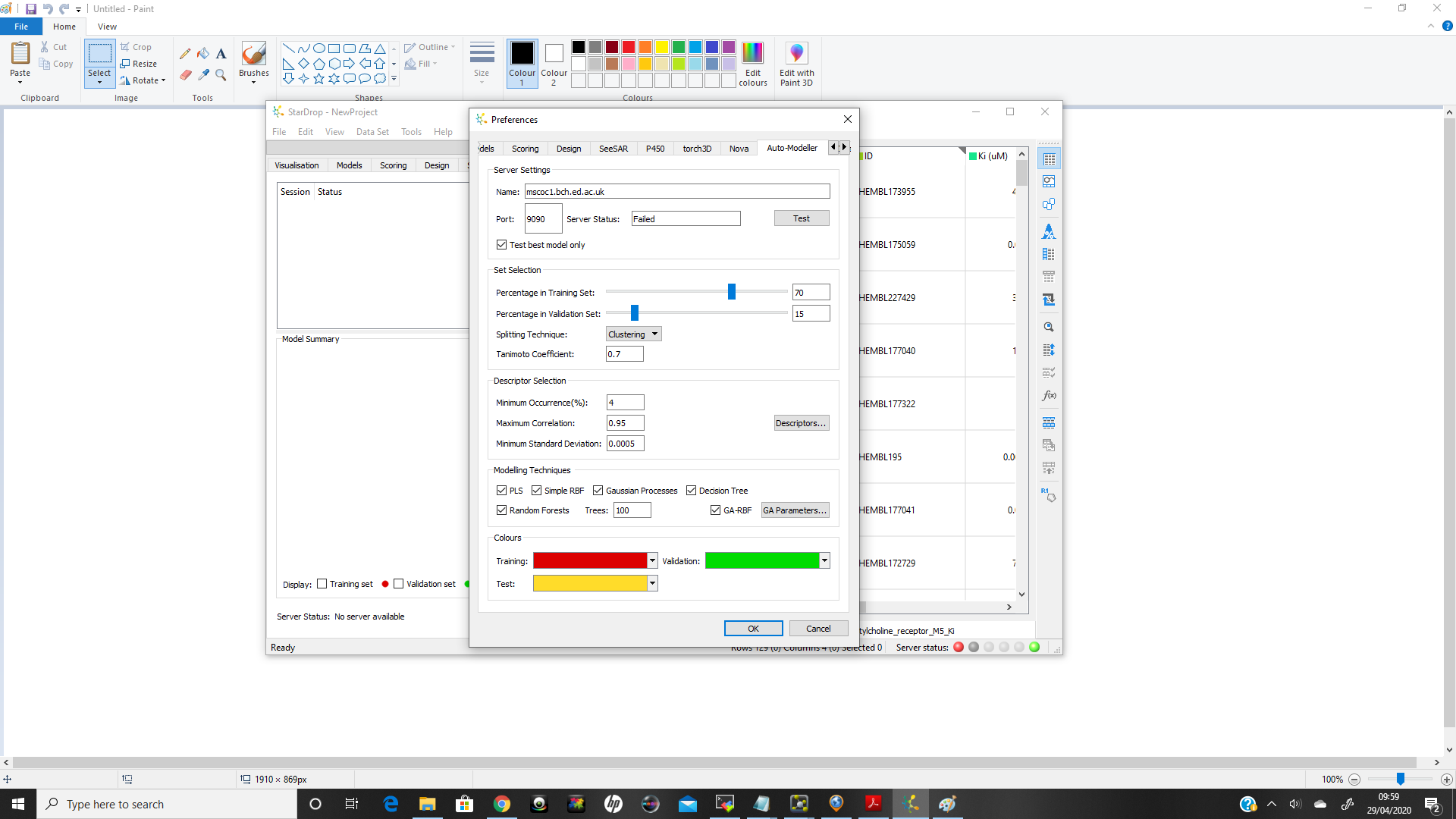Open the Descriptors... button
The image size is (1456, 819).
click(x=802, y=423)
